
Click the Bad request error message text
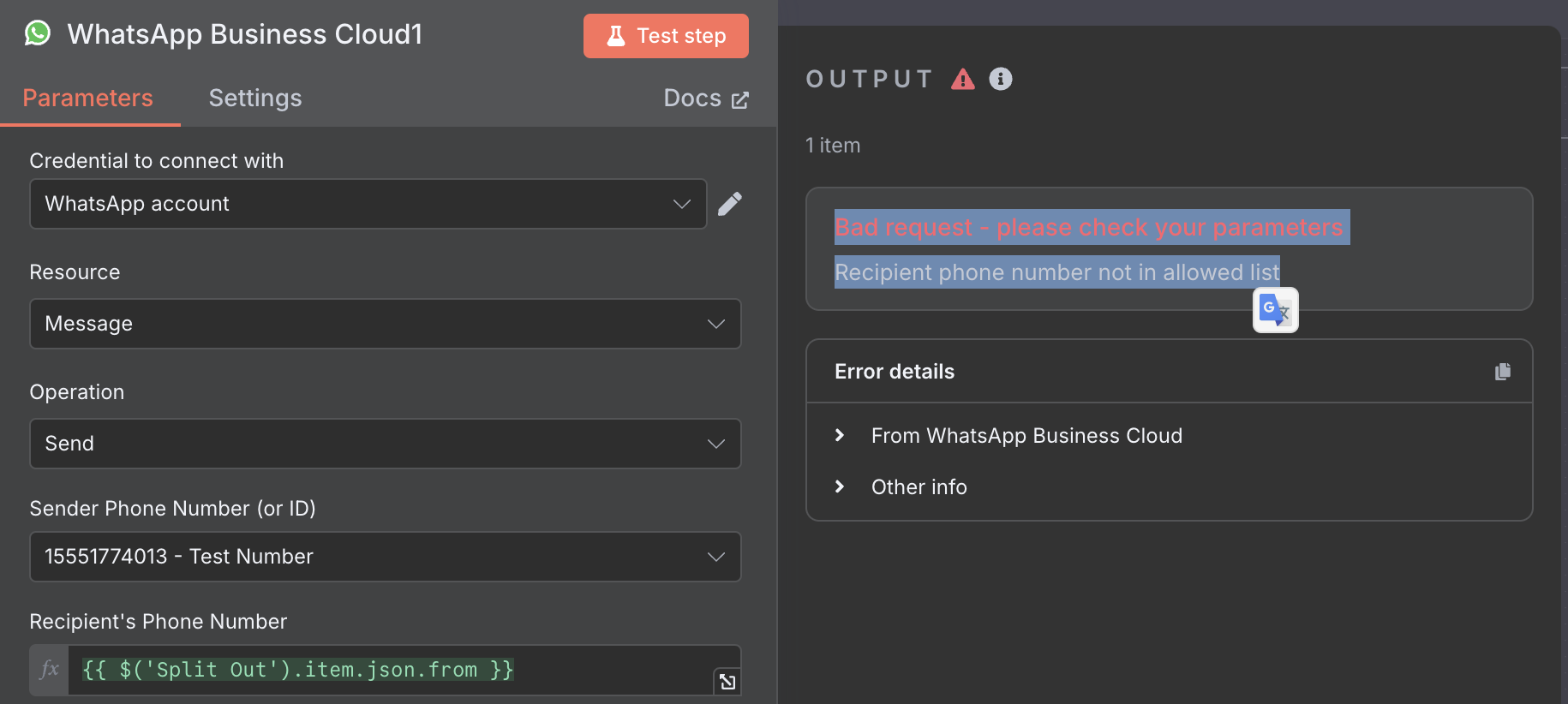tap(1089, 227)
